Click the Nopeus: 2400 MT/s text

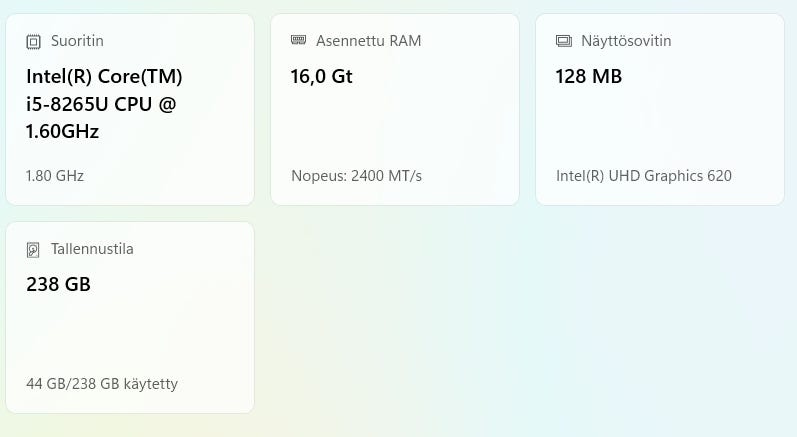356,176
